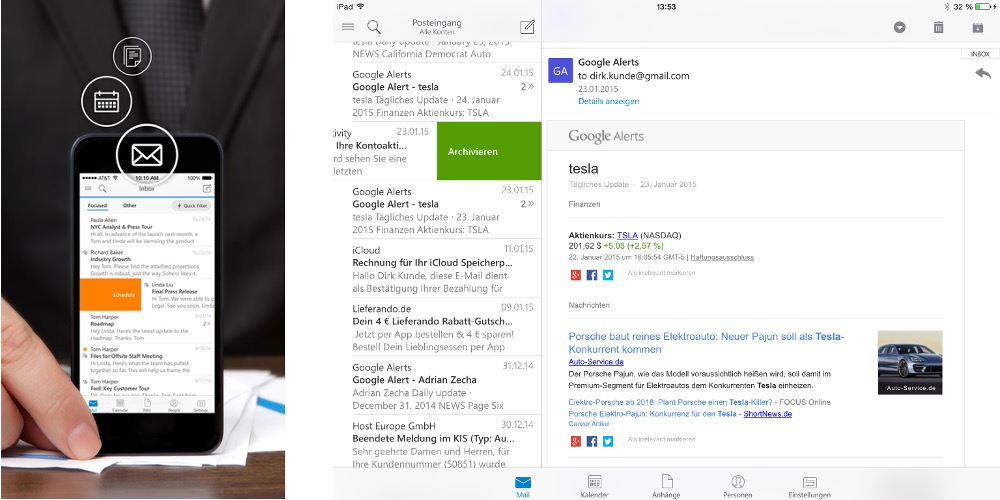The width and height of the screenshot is (1000, 500).
Task: Tap orange Schedule swipe action on phone
Action: coord(110,295)
